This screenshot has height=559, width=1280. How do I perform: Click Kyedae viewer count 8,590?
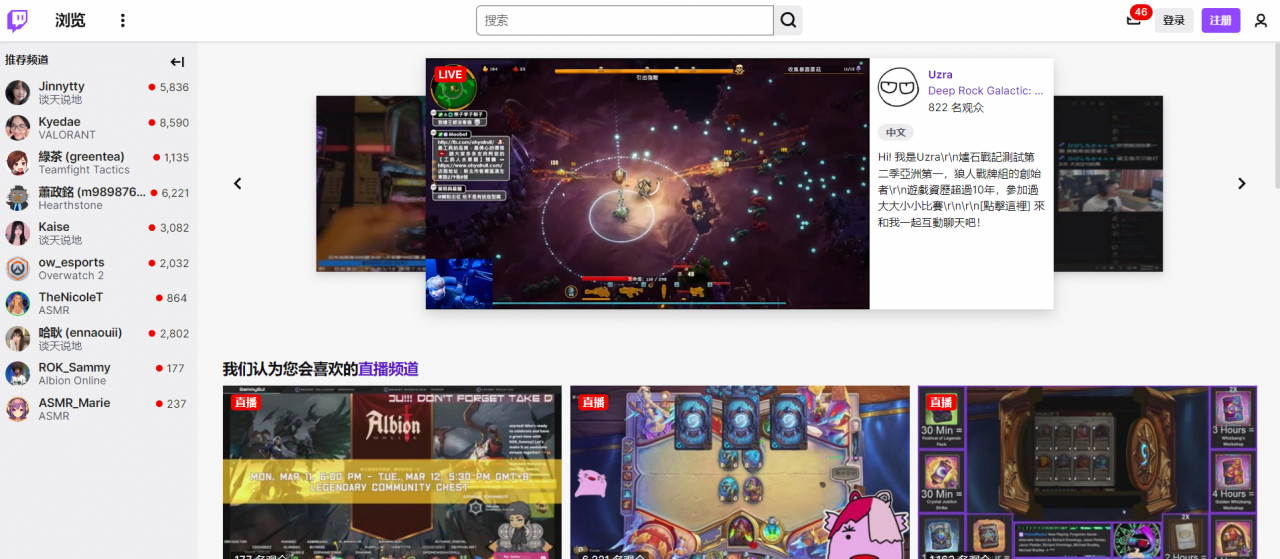pyautogui.click(x=174, y=123)
